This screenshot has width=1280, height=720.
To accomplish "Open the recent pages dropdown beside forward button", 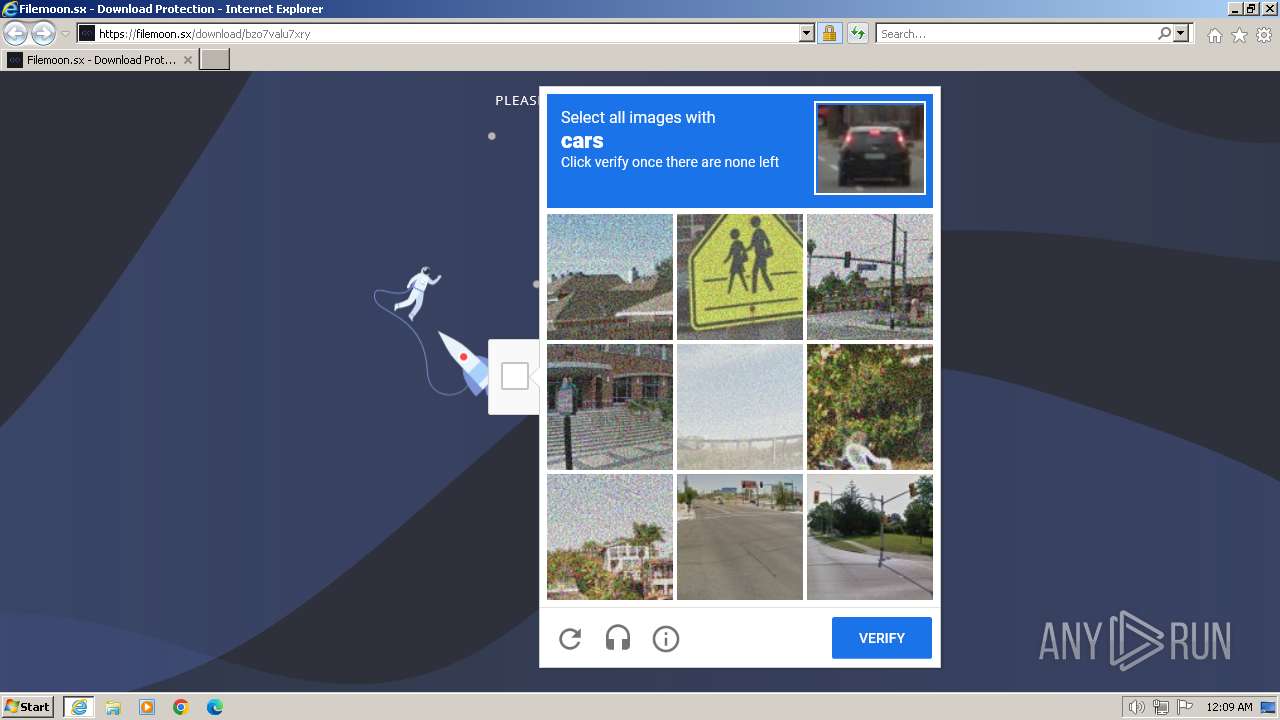I will click(x=65, y=34).
